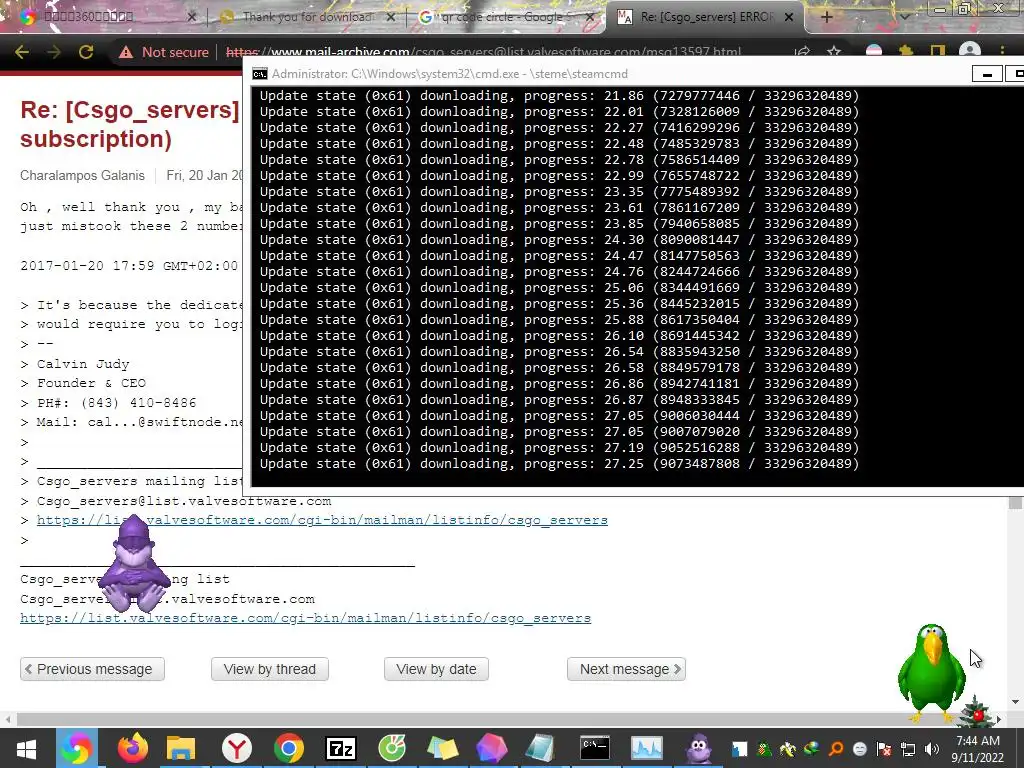Open the quoted listinfo/csgo_servers link
The width and height of the screenshot is (1024, 768).
click(322, 520)
